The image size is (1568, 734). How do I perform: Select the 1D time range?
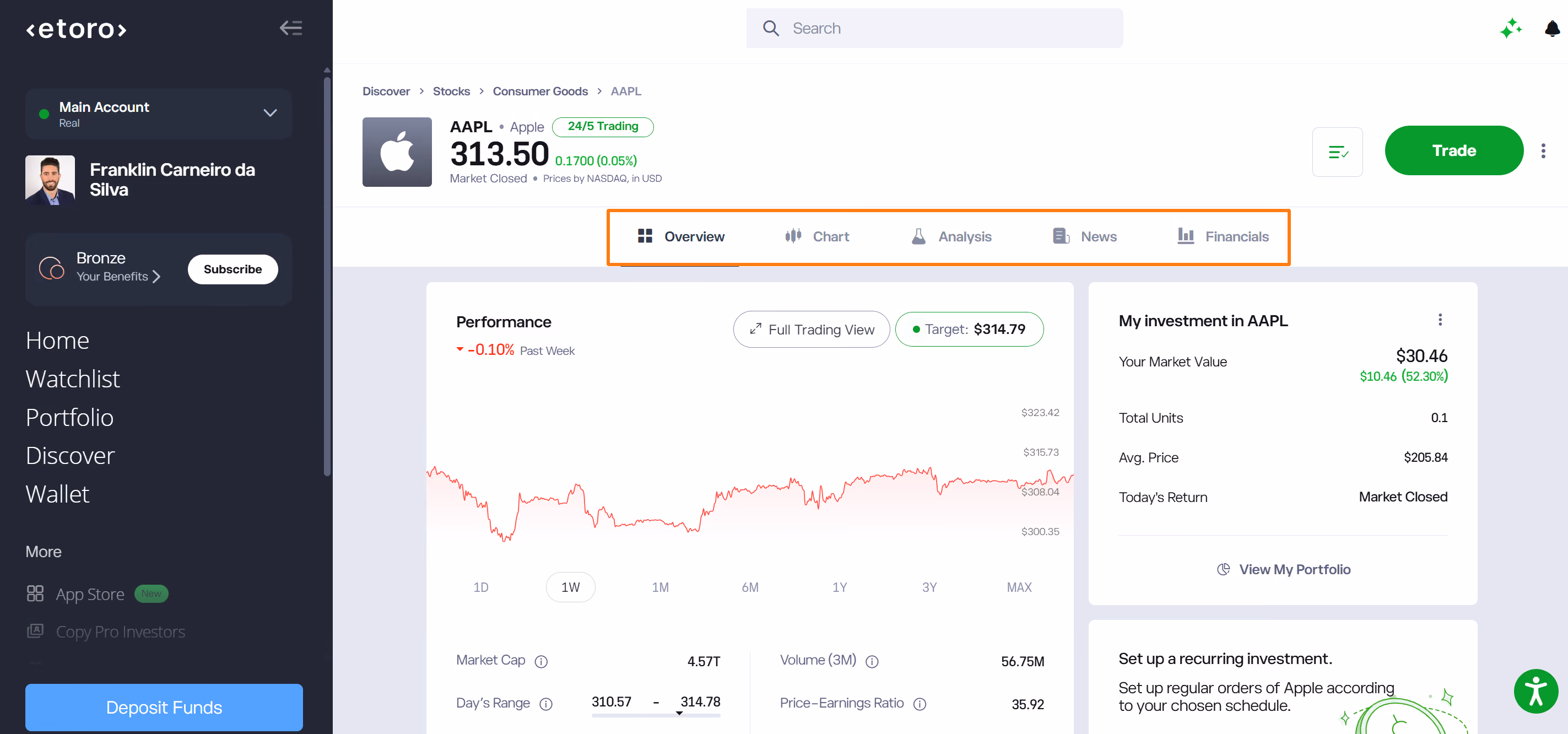[x=481, y=587]
